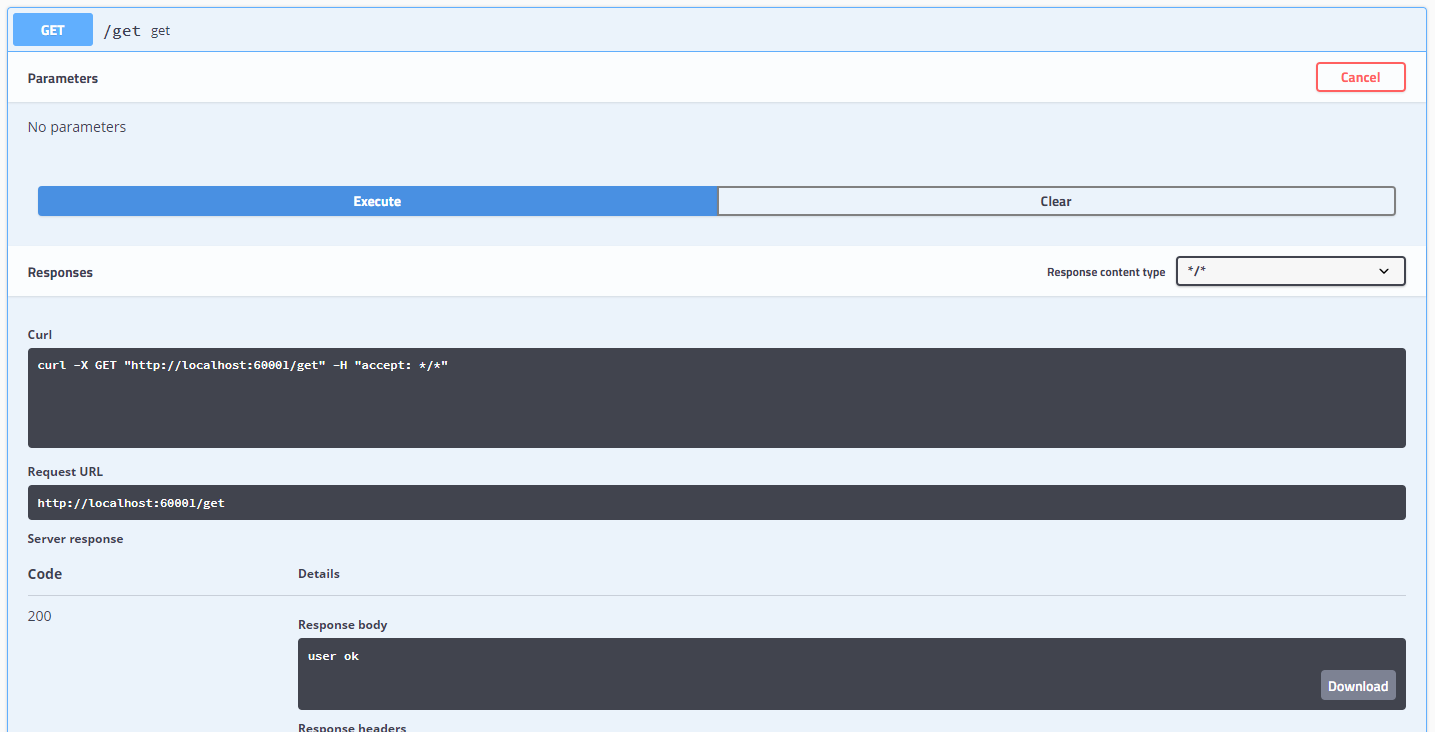Cancel the try-it-out mode

[1360, 77]
